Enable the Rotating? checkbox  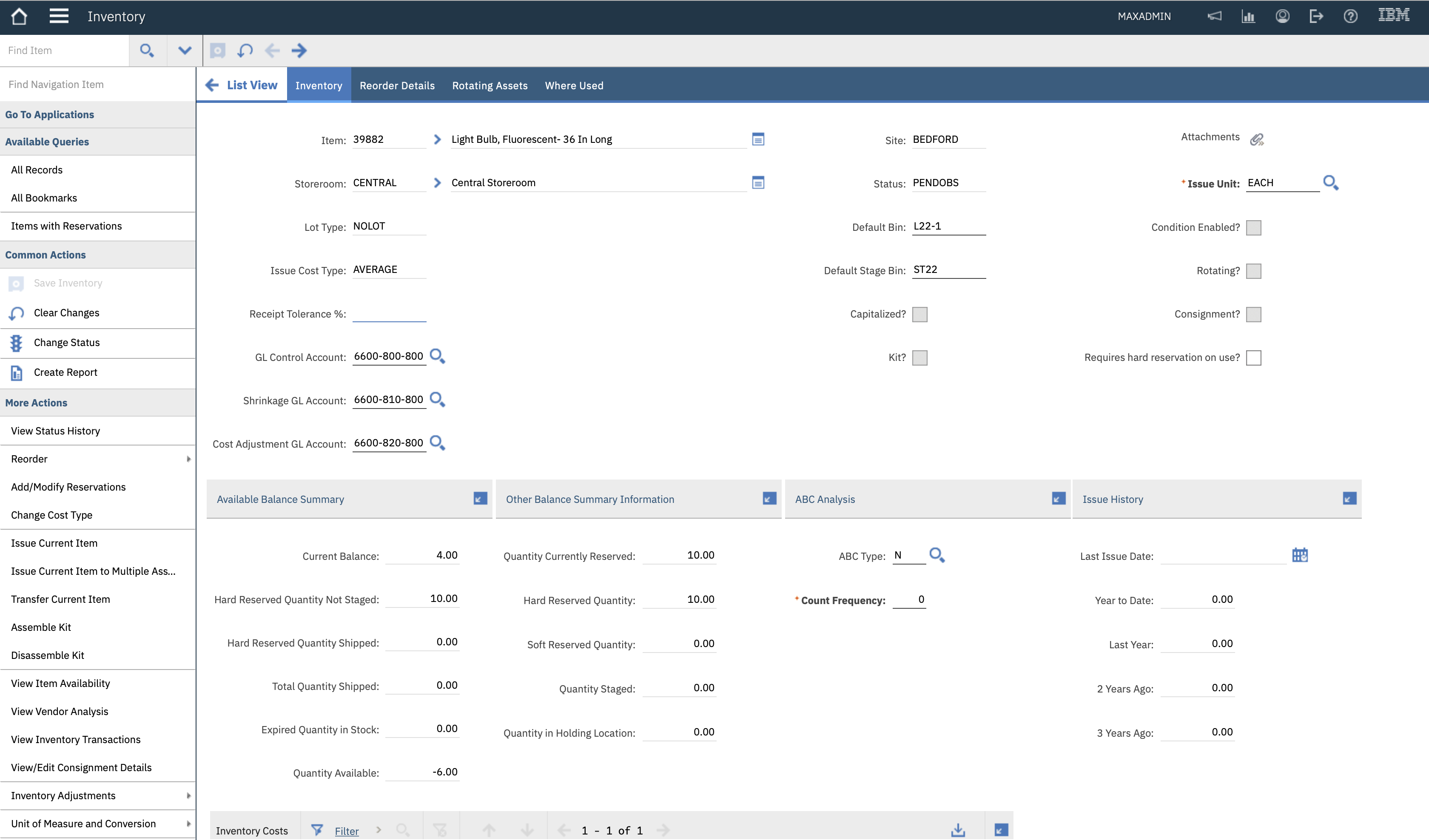coord(1254,271)
